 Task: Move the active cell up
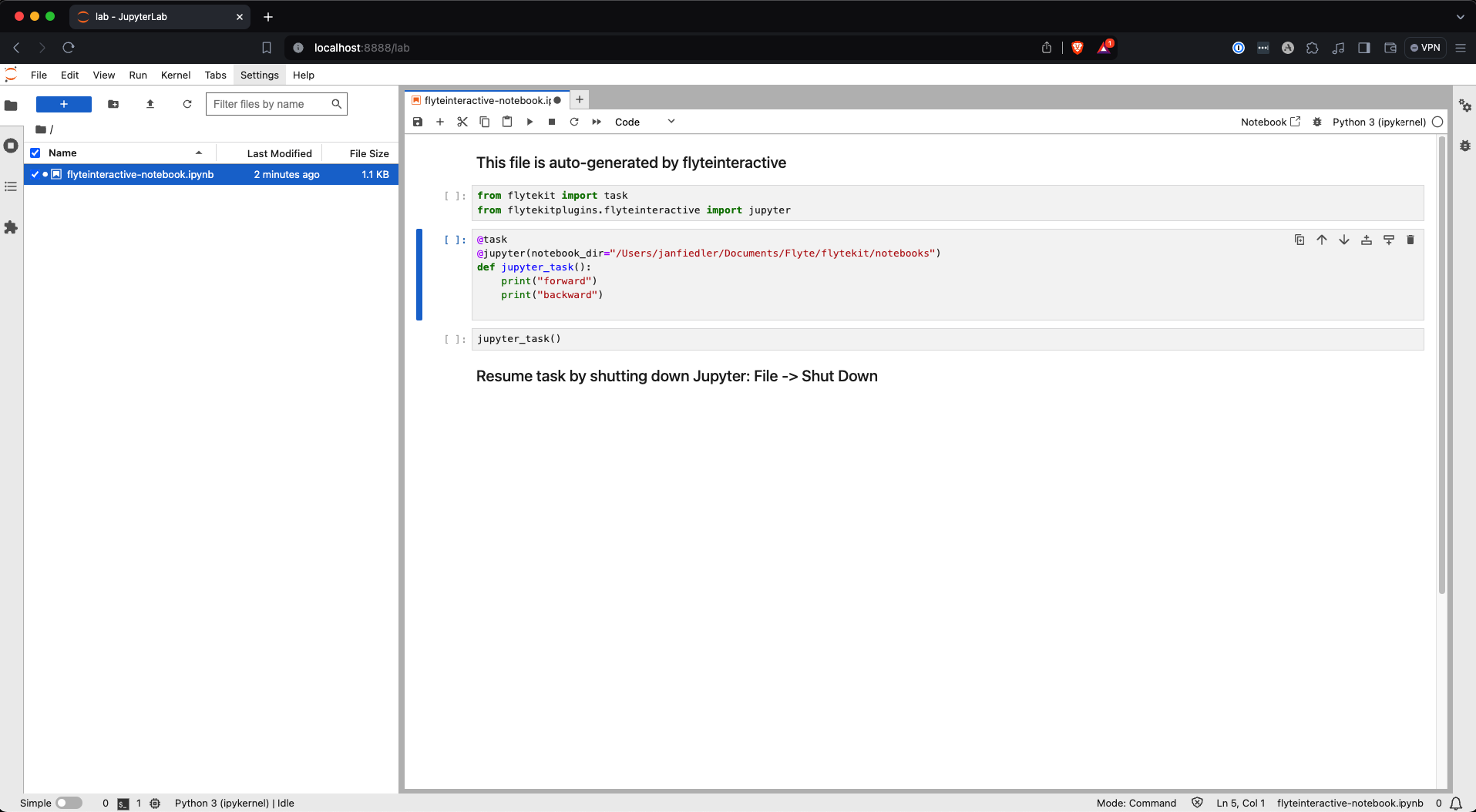pos(1322,240)
